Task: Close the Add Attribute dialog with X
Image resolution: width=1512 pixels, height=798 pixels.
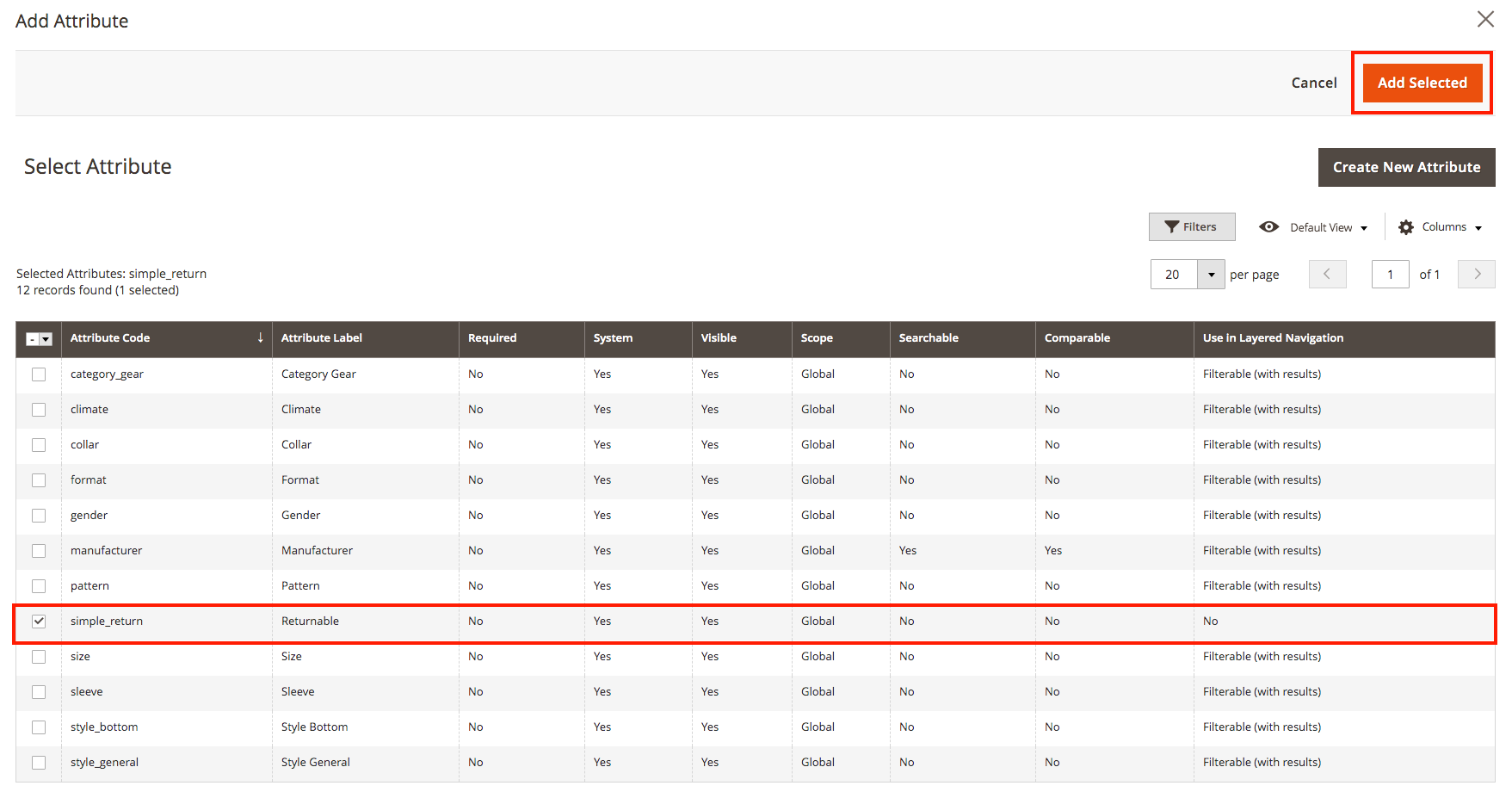Action: pos(1485,19)
